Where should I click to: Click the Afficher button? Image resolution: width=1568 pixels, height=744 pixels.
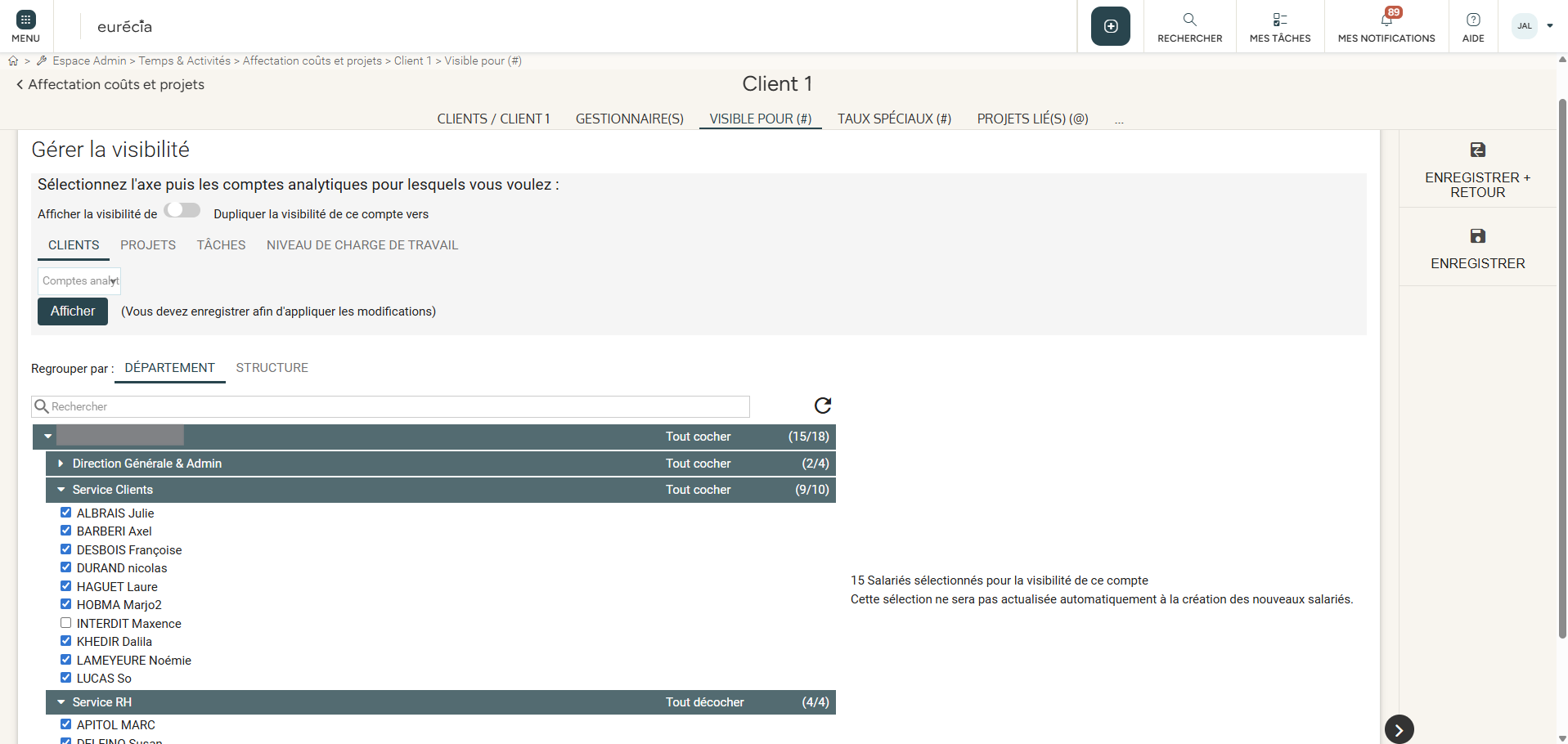[x=73, y=311]
